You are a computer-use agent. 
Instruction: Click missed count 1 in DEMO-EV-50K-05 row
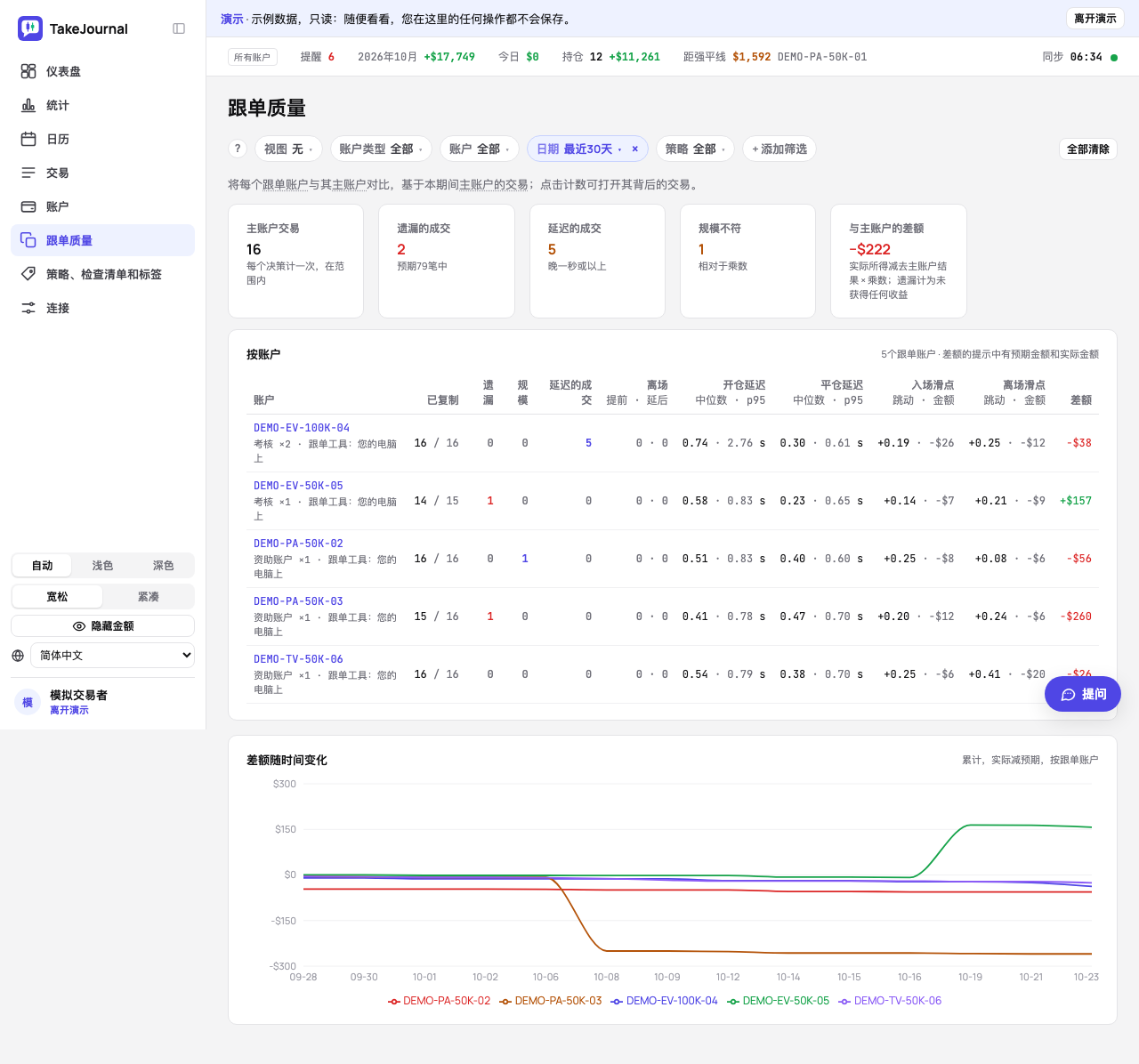coord(490,501)
